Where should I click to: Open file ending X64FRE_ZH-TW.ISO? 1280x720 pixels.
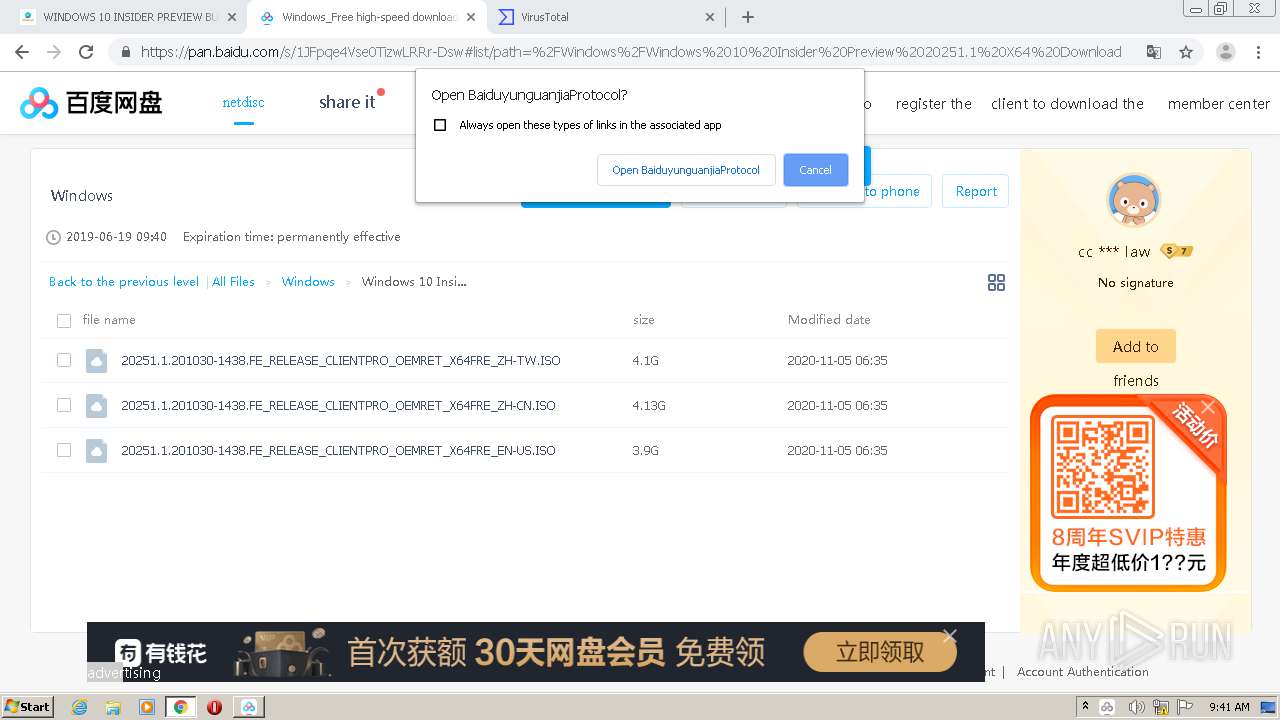pos(341,360)
